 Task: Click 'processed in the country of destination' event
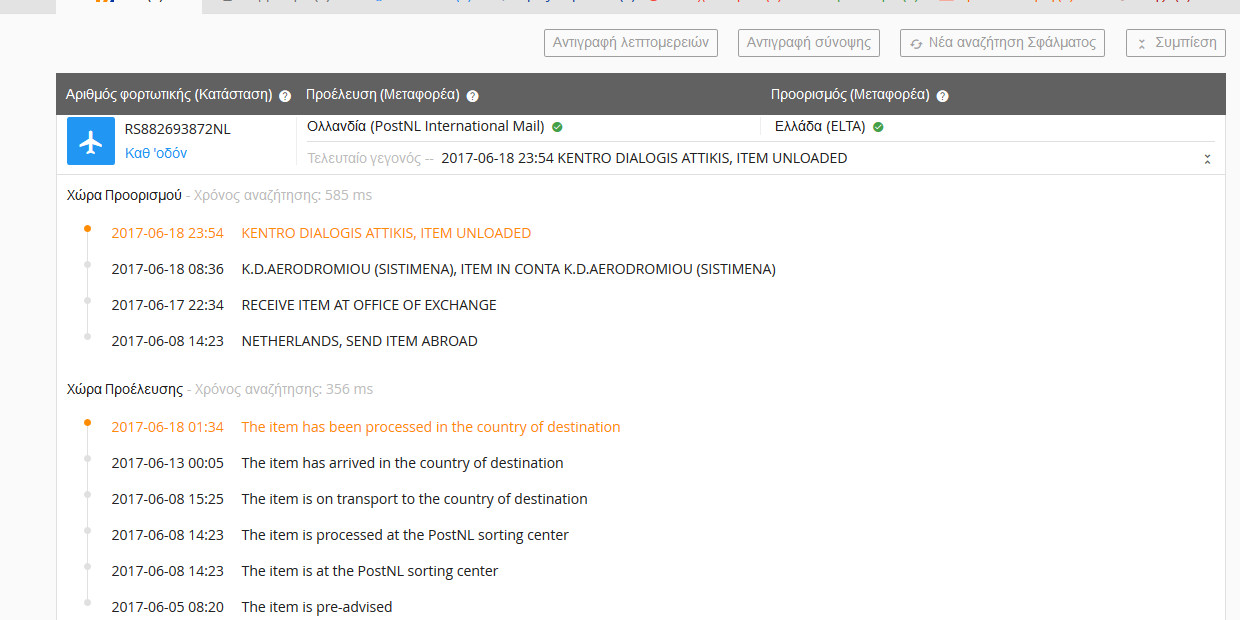pos(431,427)
